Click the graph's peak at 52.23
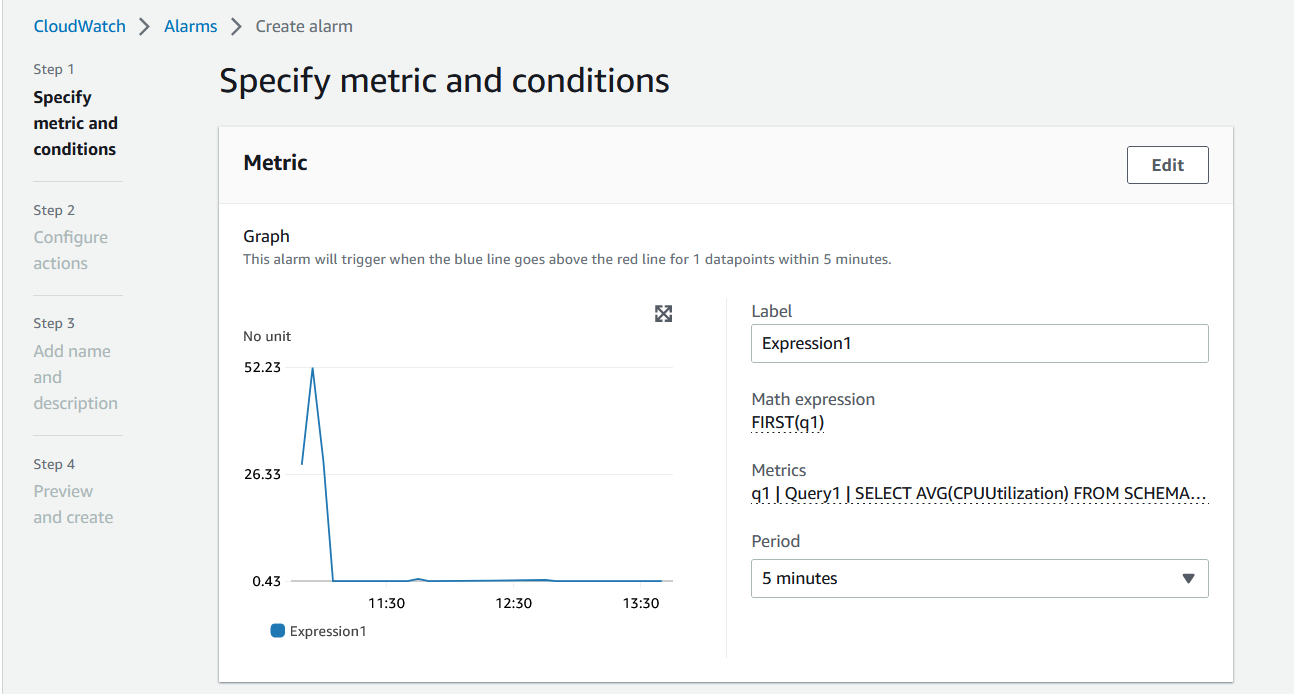This screenshot has width=1294, height=694. 313,368
